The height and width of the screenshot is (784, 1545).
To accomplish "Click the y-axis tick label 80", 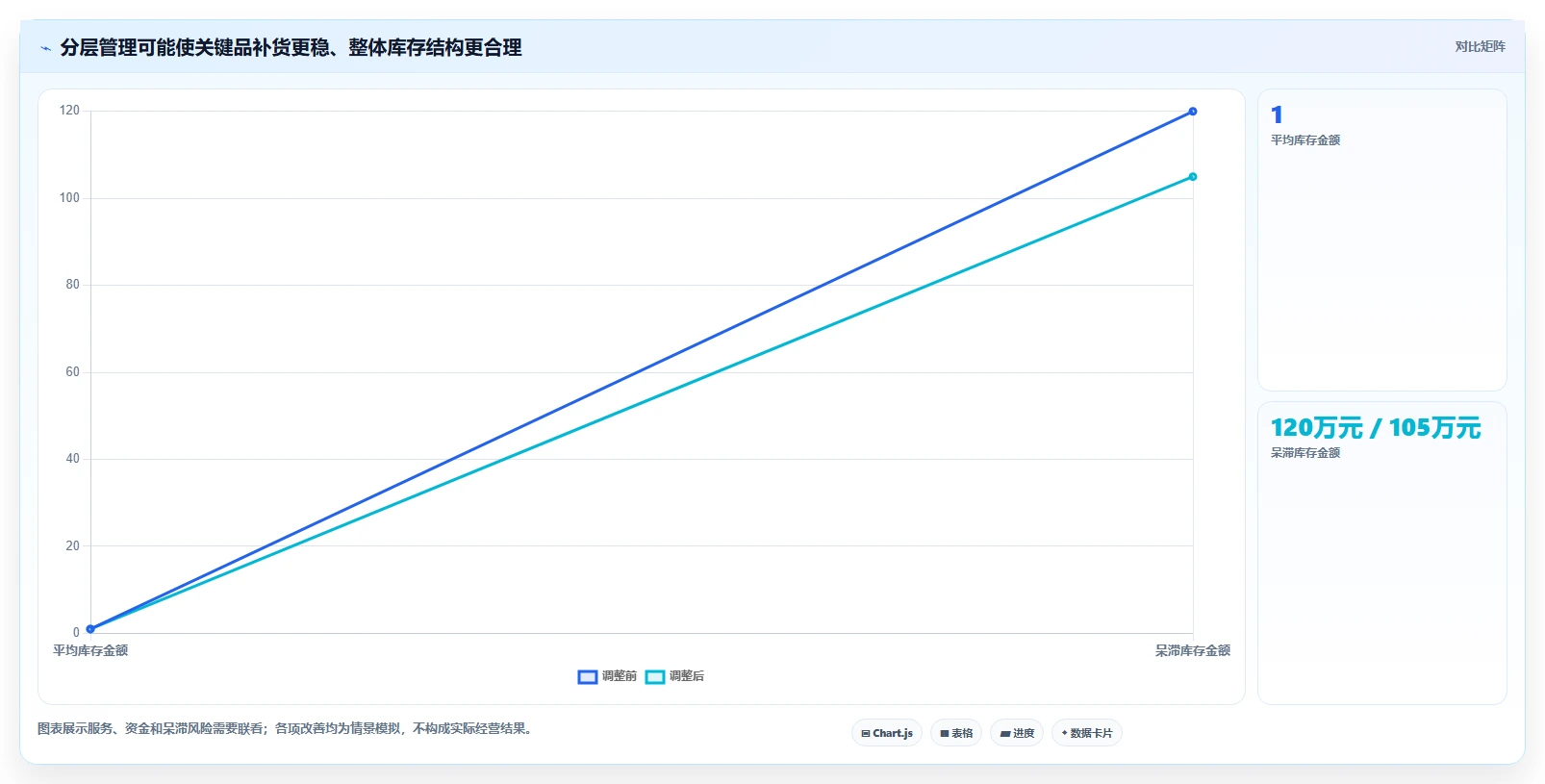I will (x=73, y=285).
